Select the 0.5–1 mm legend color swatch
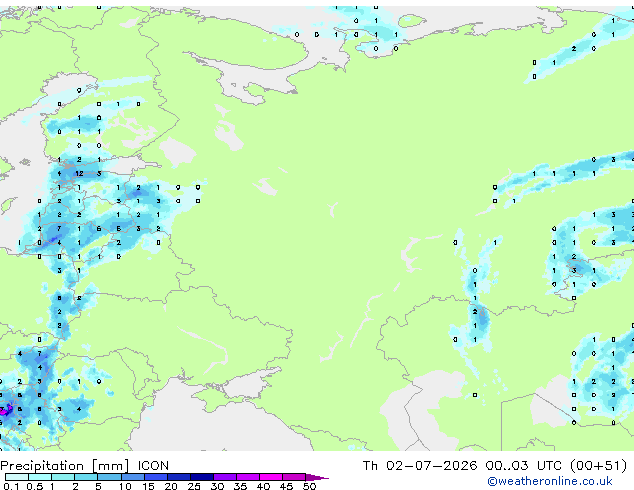The width and height of the screenshot is (634, 490). pyautogui.click(x=40, y=477)
